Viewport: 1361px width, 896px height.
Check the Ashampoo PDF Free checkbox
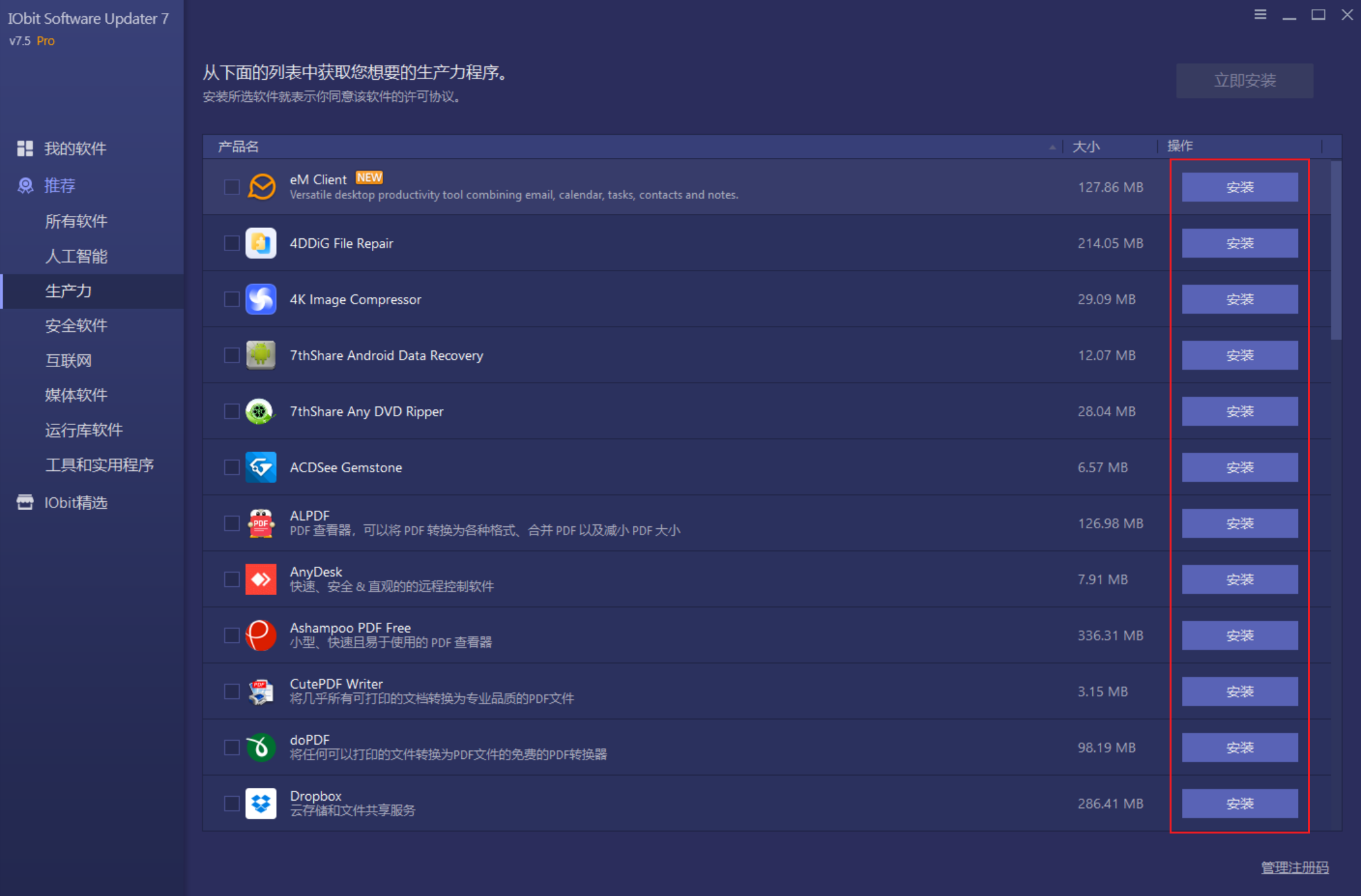click(x=231, y=635)
